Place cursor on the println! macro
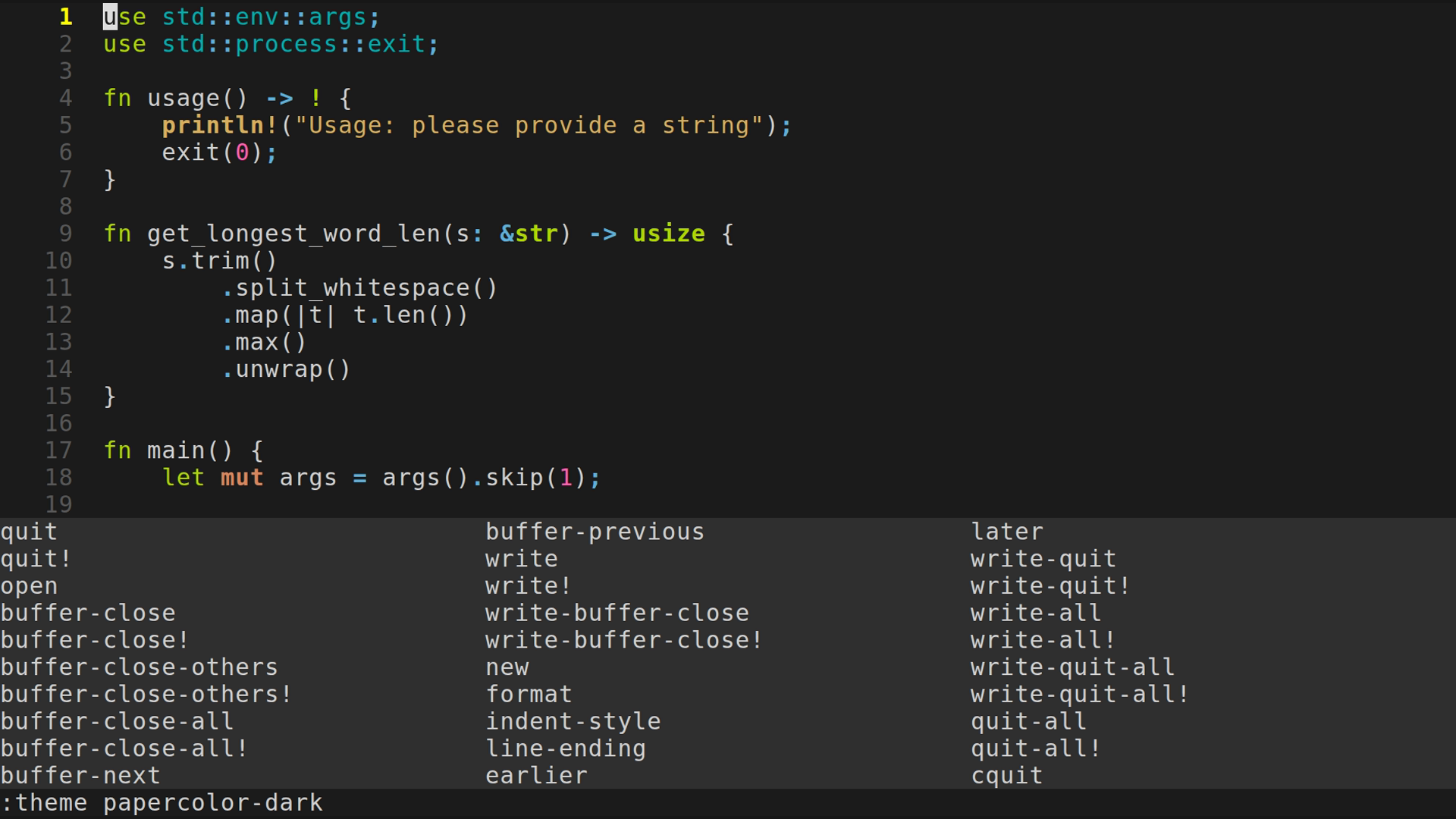 (219, 125)
